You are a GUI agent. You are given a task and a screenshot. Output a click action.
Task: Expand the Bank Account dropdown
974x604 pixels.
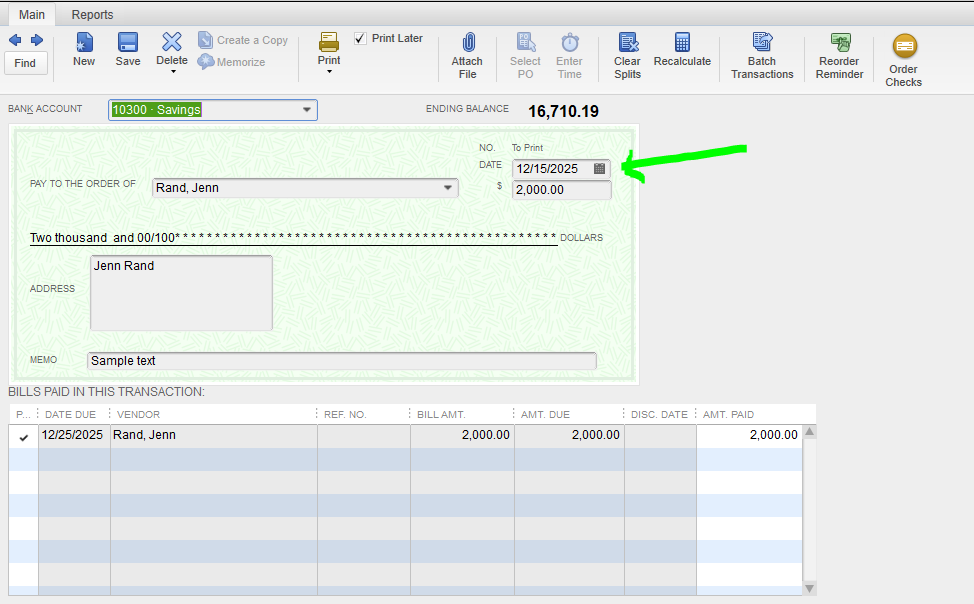[x=306, y=110]
